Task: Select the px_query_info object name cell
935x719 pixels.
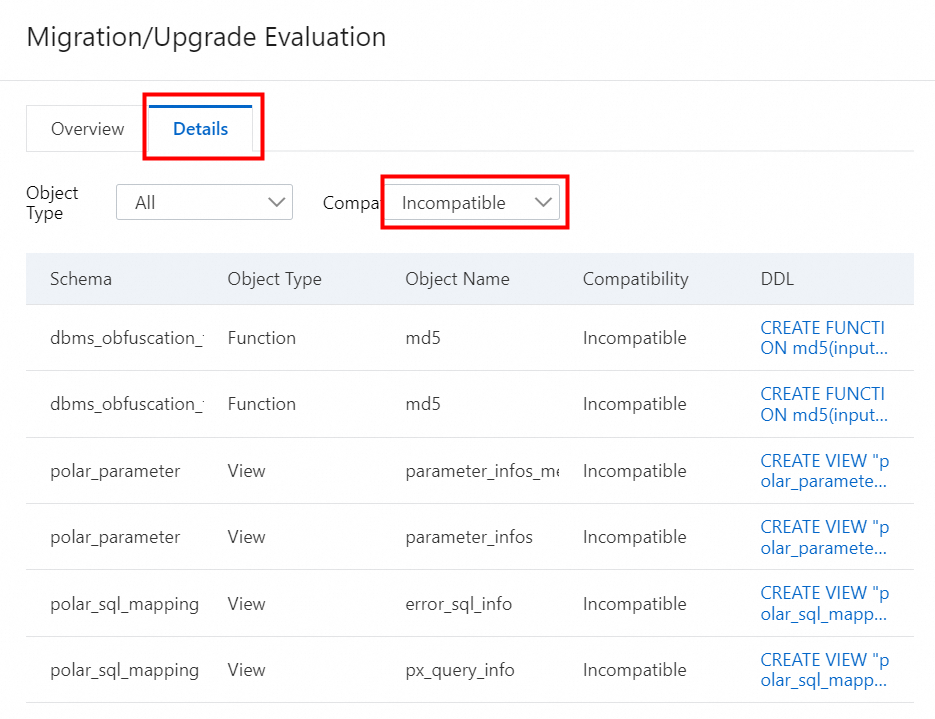Action: tap(460, 670)
